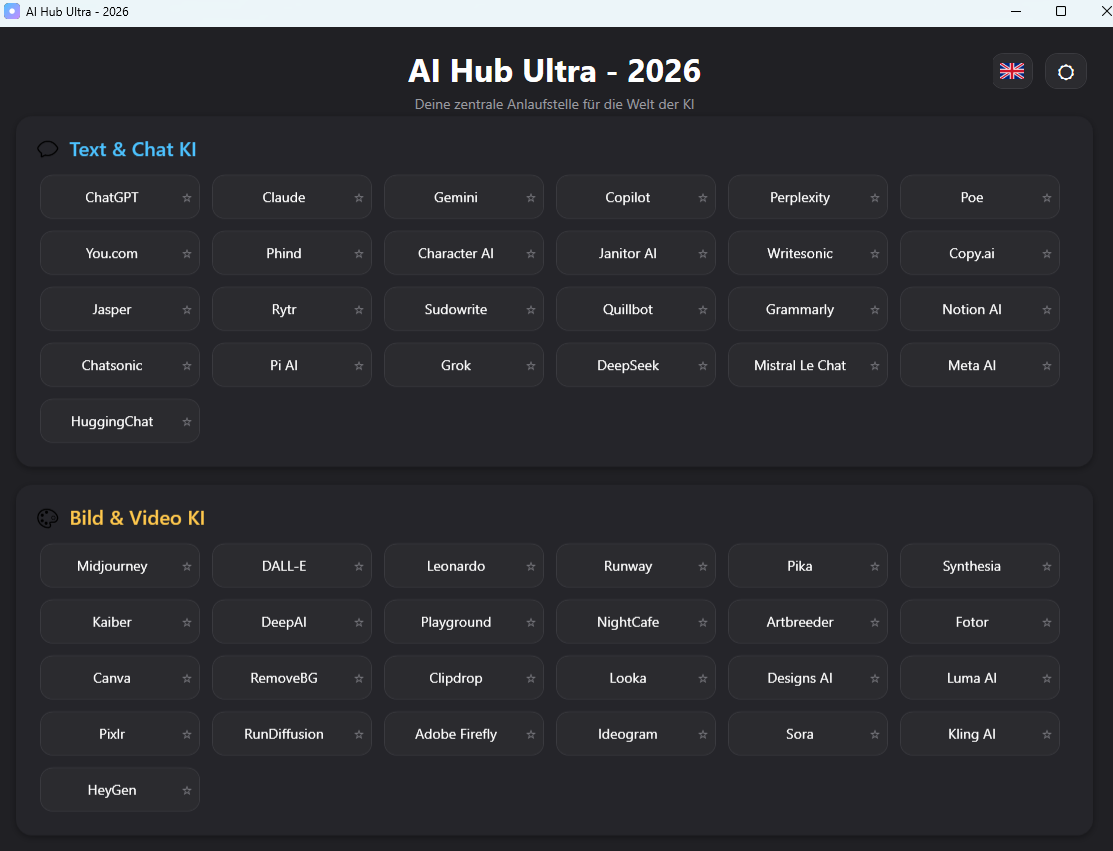Image resolution: width=1113 pixels, height=851 pixels.
Task: Open Kaiber
Action: pos(119,622)
